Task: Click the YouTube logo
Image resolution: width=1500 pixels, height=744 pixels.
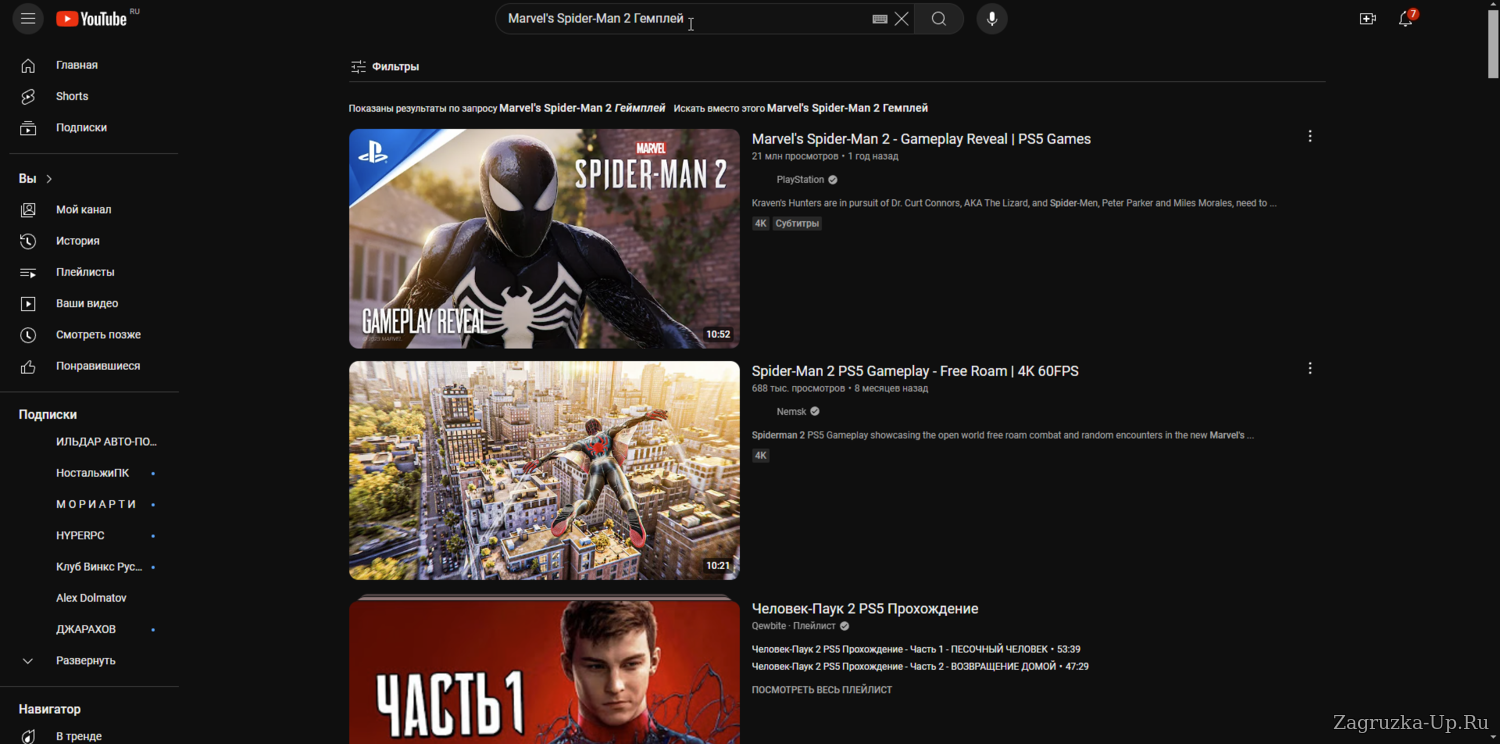Action: coord(92,19)
